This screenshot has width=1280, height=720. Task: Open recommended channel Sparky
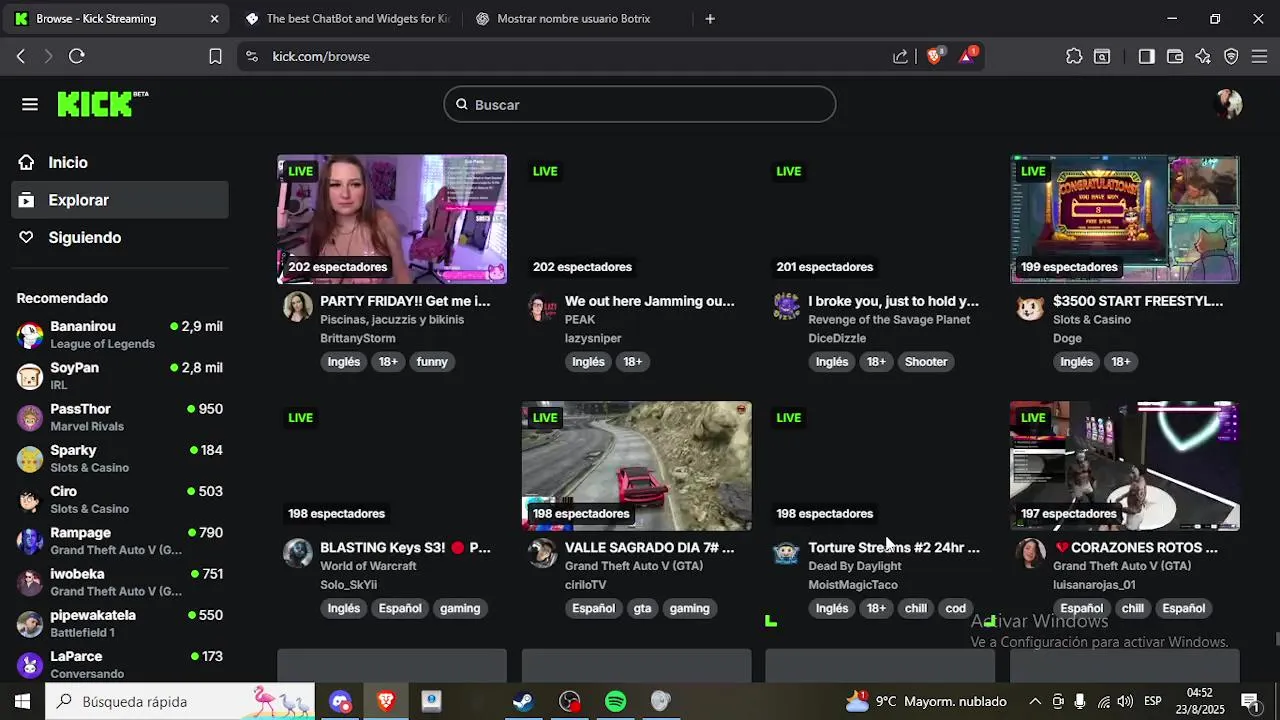click(x=120, y=458)
